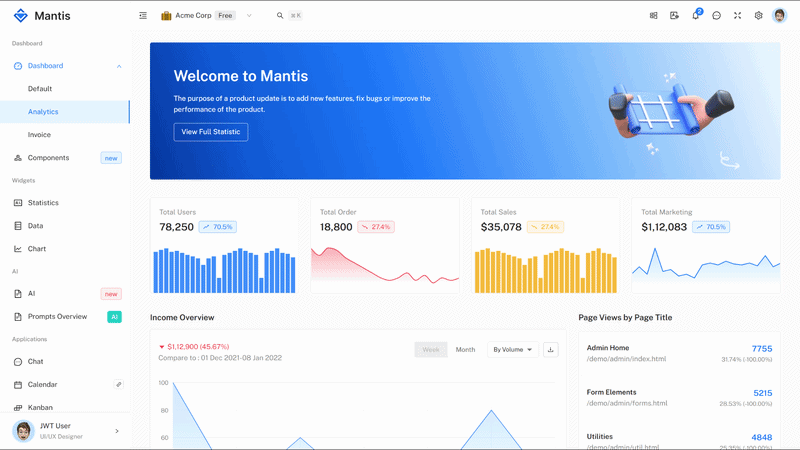Screen dimensions: 800x450
Task: Click the Form Elements value 5215
Action: pyautogui.click(x=763, y=393)
